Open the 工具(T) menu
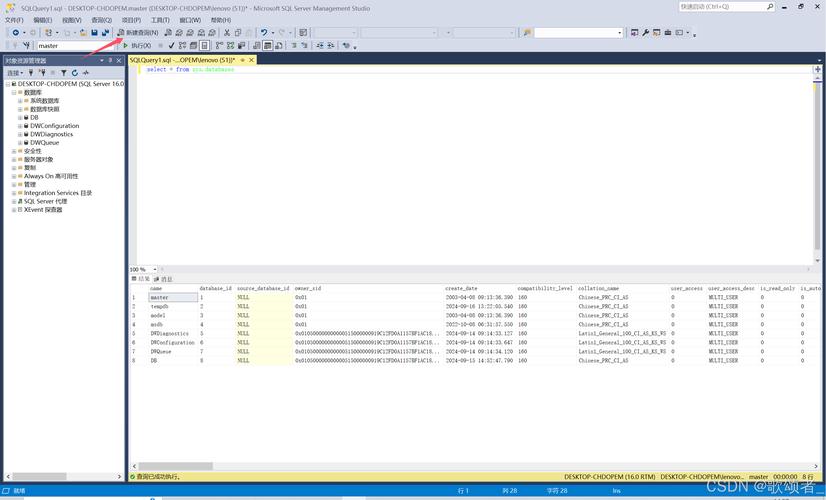Screen dimensions: 826x500 (x=160, y=20)
